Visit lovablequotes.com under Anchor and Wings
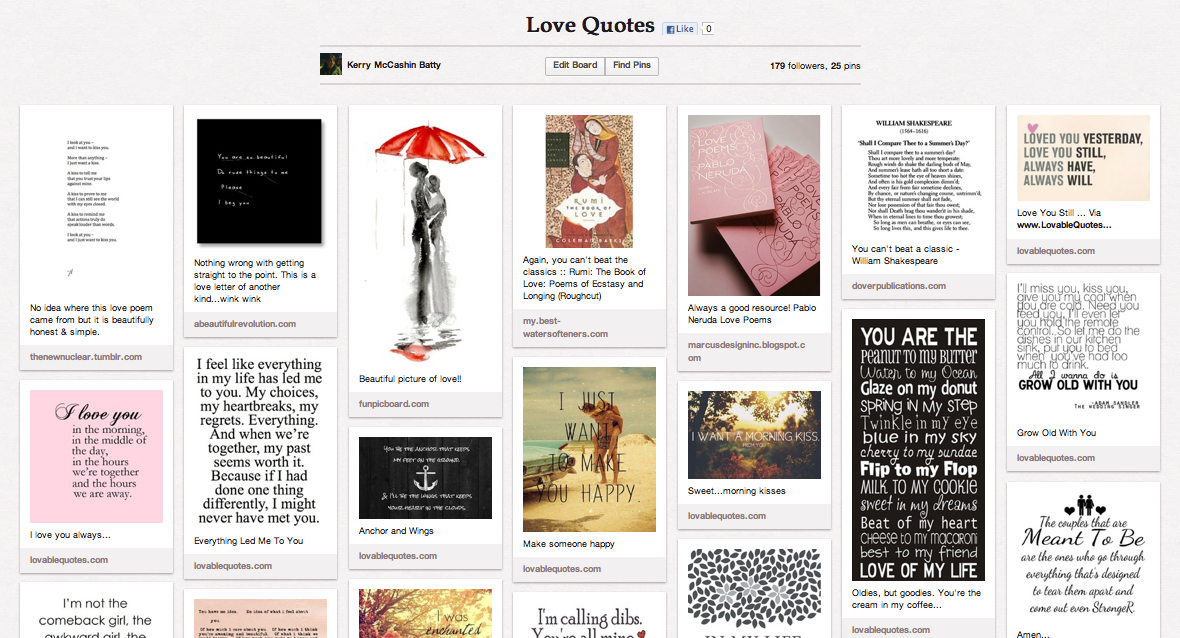Image resolution: width=1180 pixels, height=638 pixels. click(397, 556)
